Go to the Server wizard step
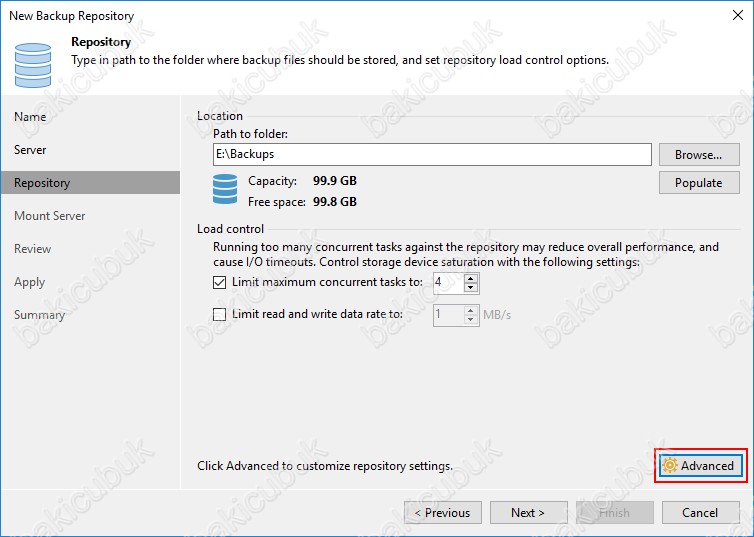Image resolution: width=754 pixels, height=537 pixels. point(30,150)
